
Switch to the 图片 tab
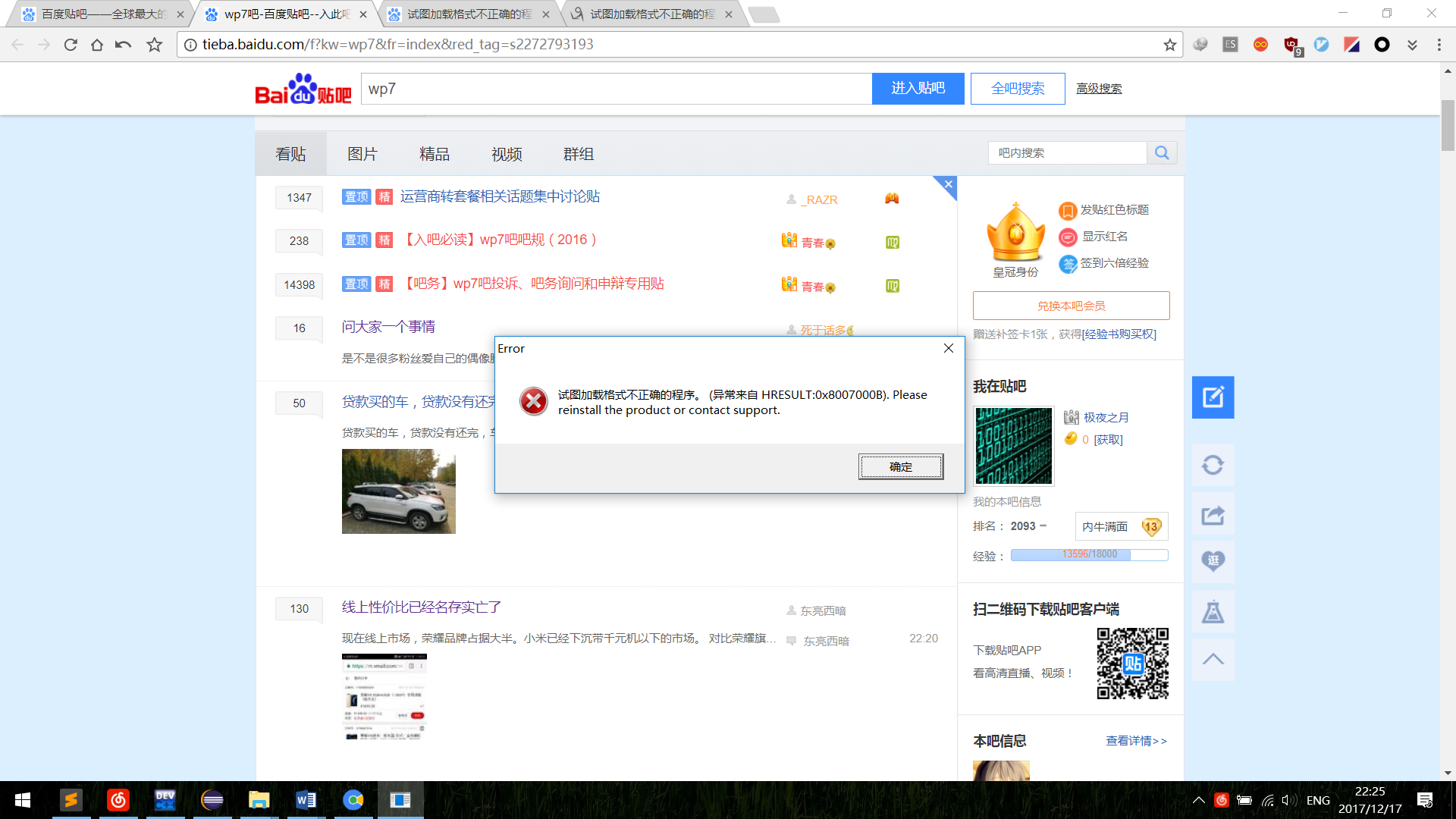pyautogui.click(x=362, y=154)
